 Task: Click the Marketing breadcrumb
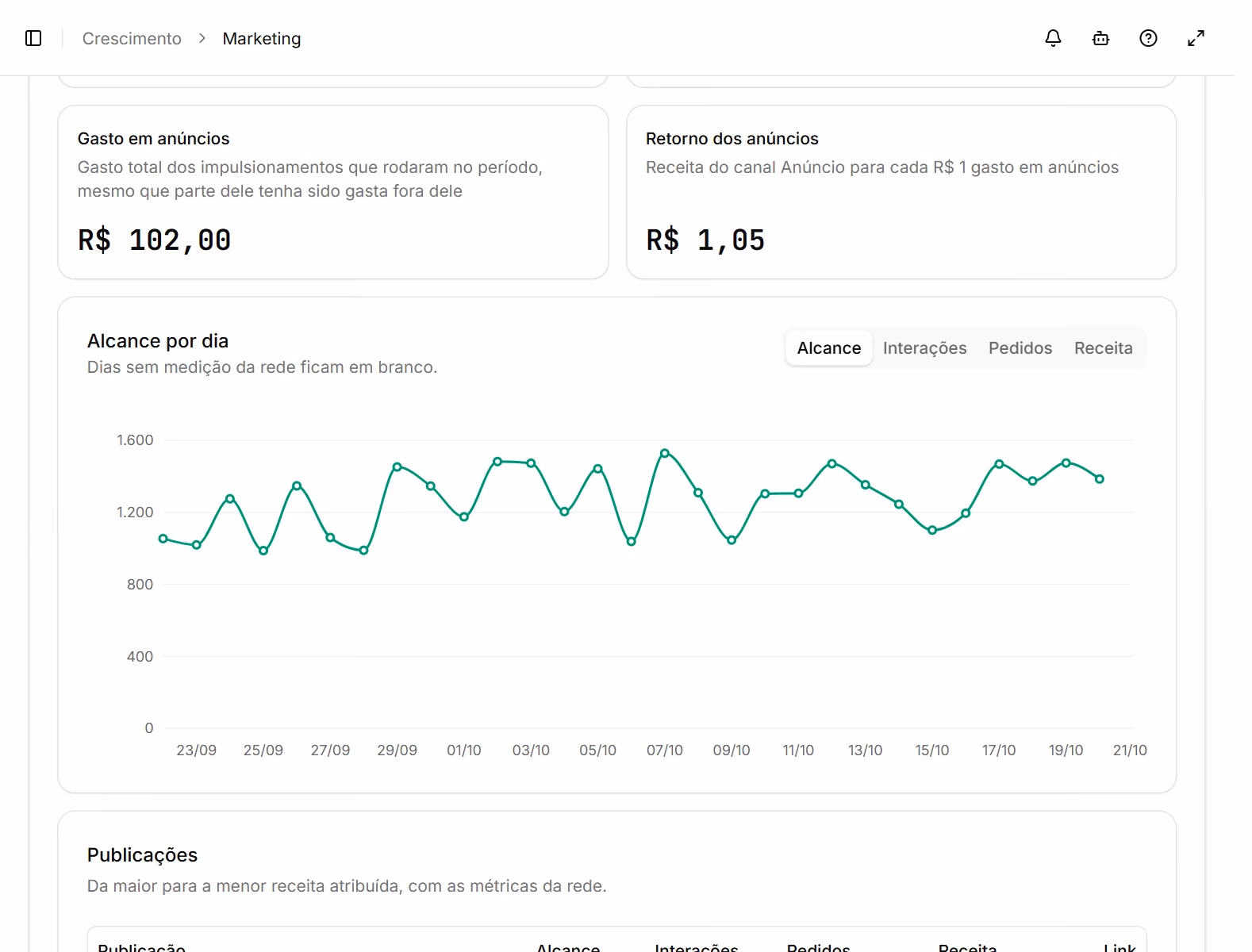(x=262, y=39)
